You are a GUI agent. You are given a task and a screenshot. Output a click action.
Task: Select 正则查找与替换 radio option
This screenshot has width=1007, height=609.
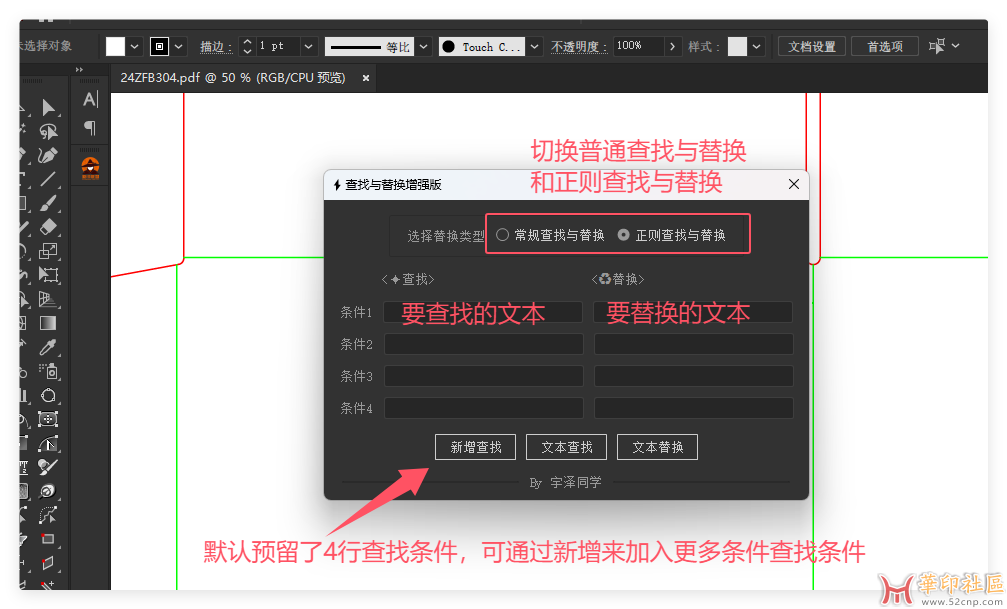tap(672, 235)
